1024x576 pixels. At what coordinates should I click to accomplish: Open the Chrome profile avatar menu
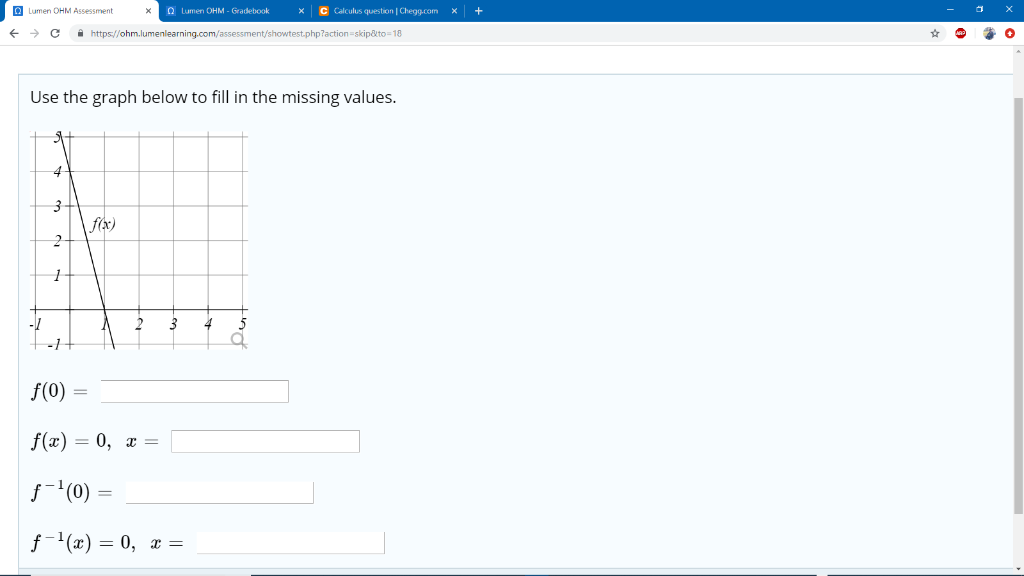(989, 33)
